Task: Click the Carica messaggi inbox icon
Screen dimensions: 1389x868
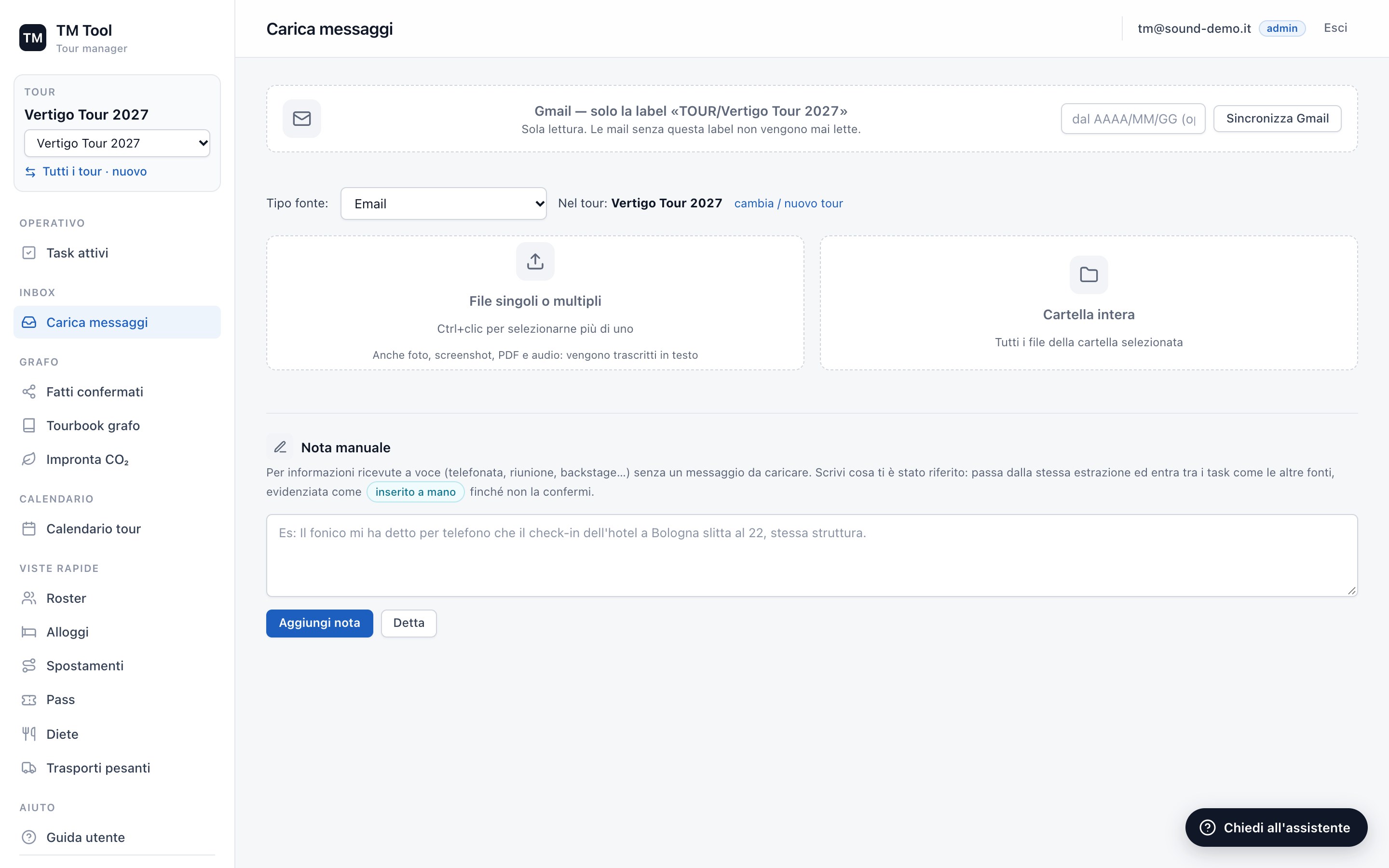Action: (29, 322)
